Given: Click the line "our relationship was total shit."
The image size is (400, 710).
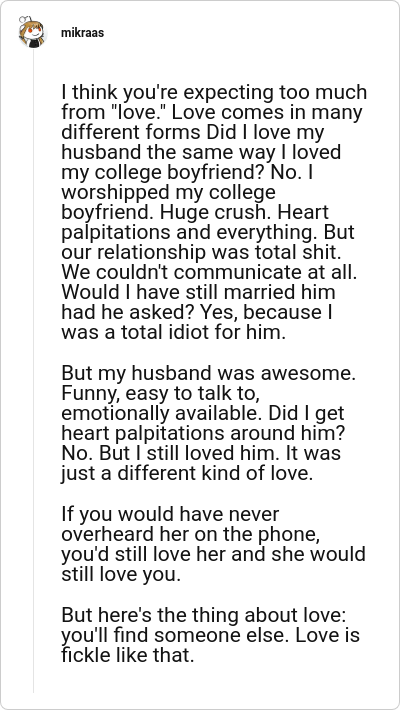Looking at the screenshot, I should point(201,252).
